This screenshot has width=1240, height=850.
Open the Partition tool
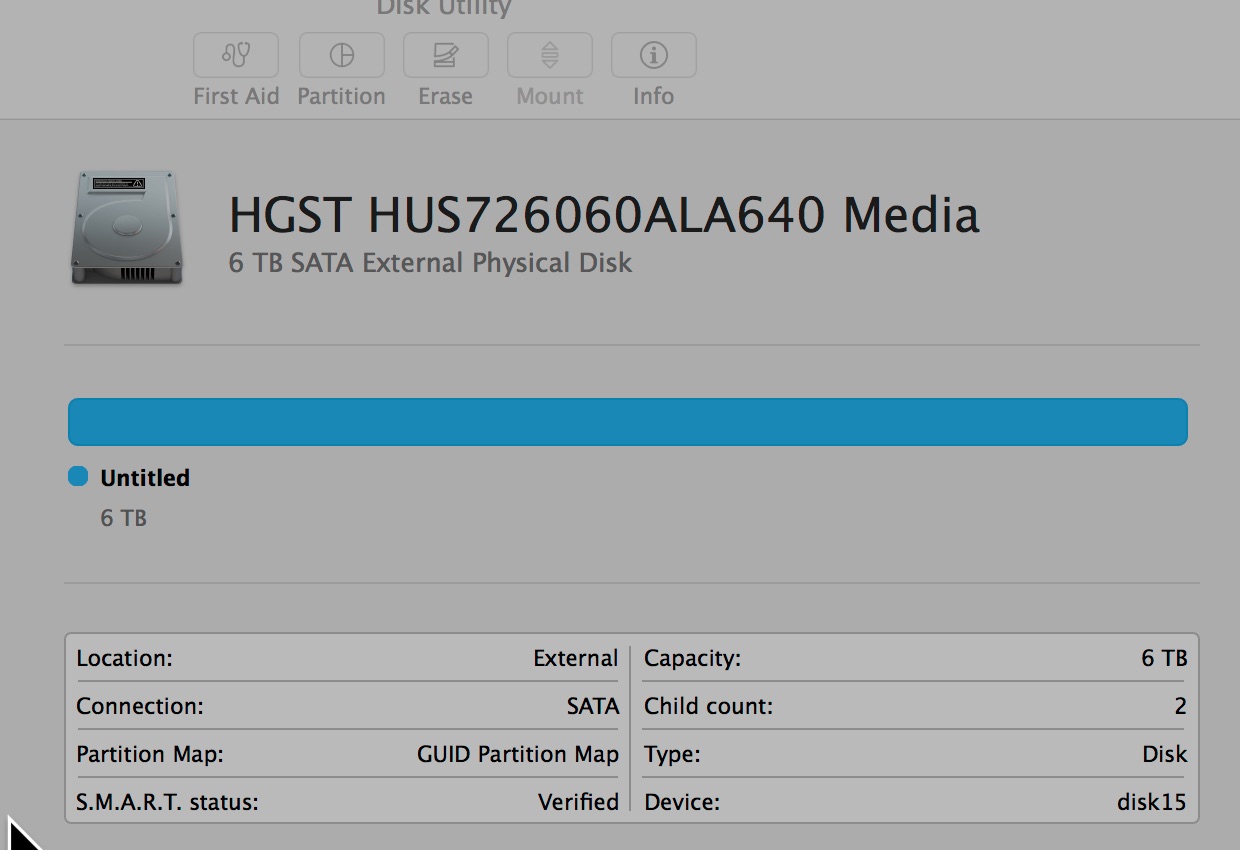click(x=342, y=55)
